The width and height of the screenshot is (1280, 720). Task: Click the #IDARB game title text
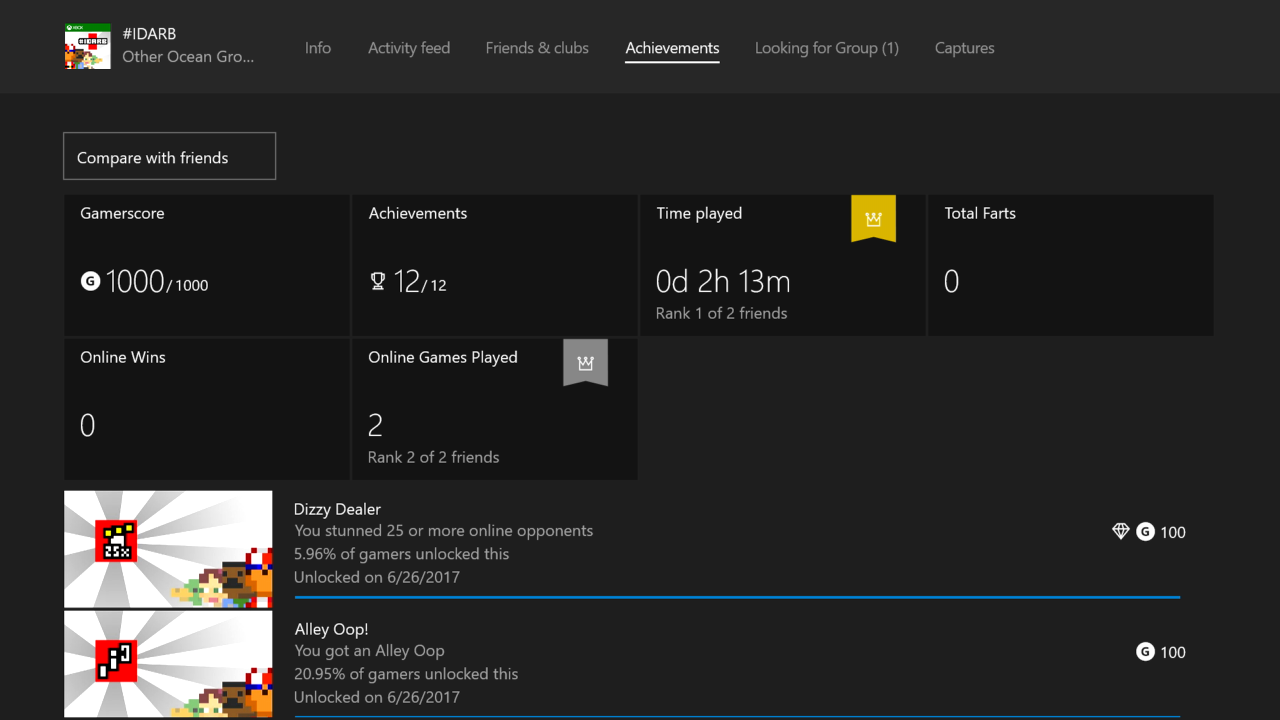pos(149,33)
